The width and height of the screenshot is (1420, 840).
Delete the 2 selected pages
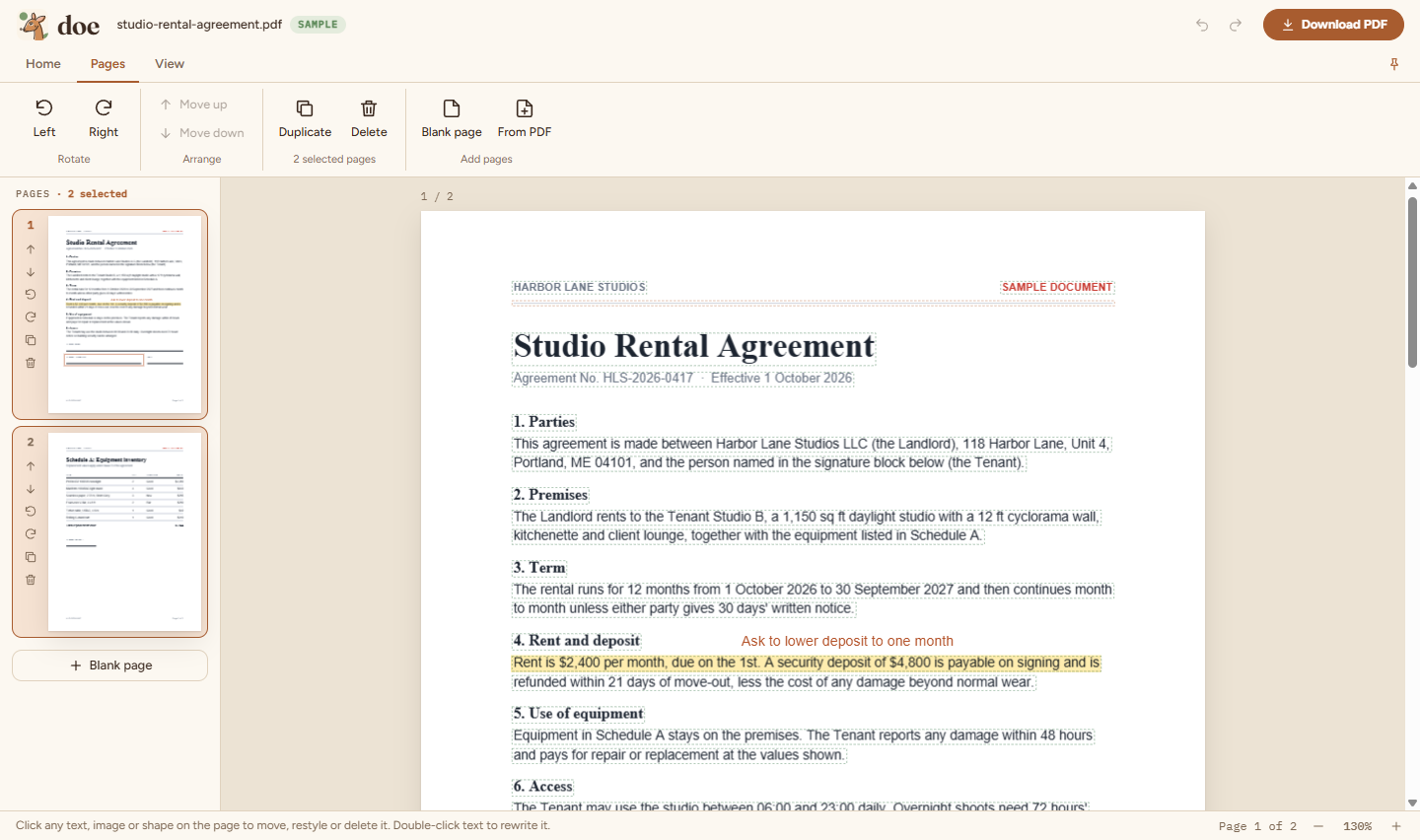(x=369, y=118)
